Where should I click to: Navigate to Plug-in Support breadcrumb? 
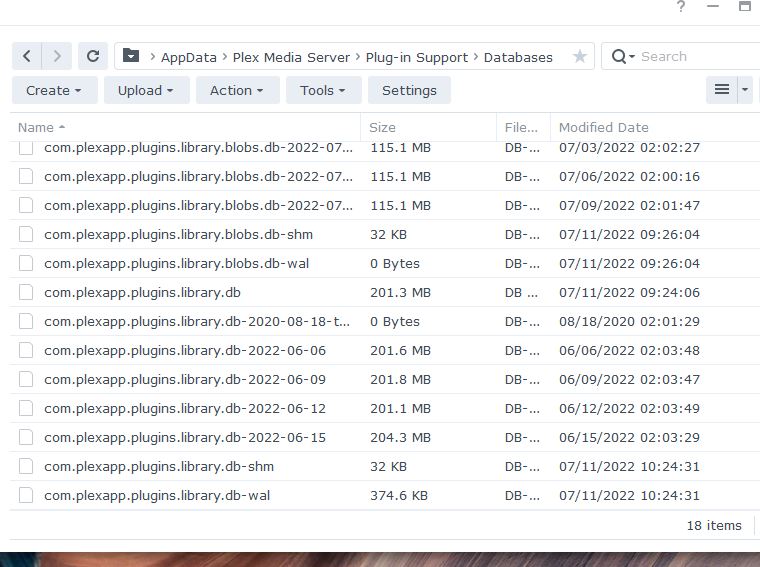click(x=417, y=57)
